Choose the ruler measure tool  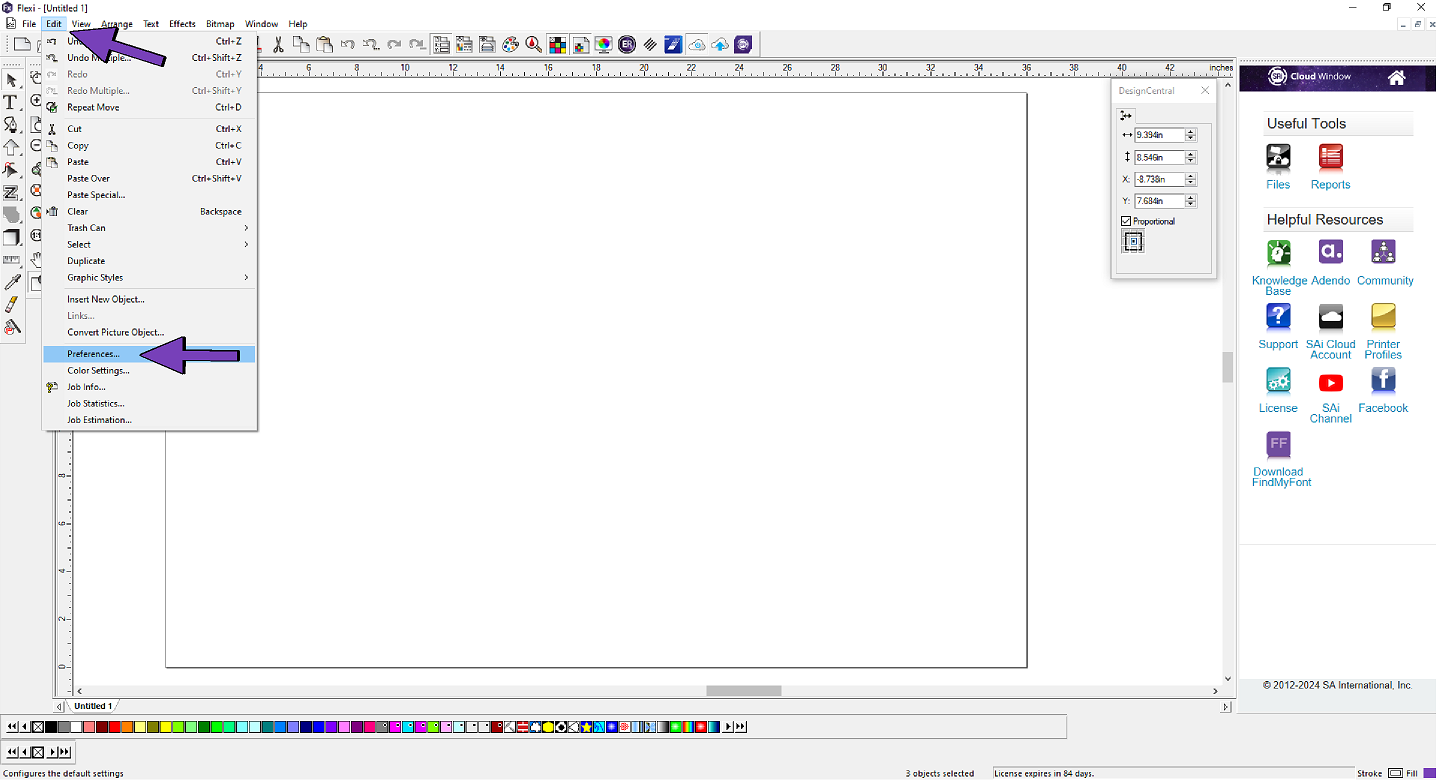click(12, 260)
